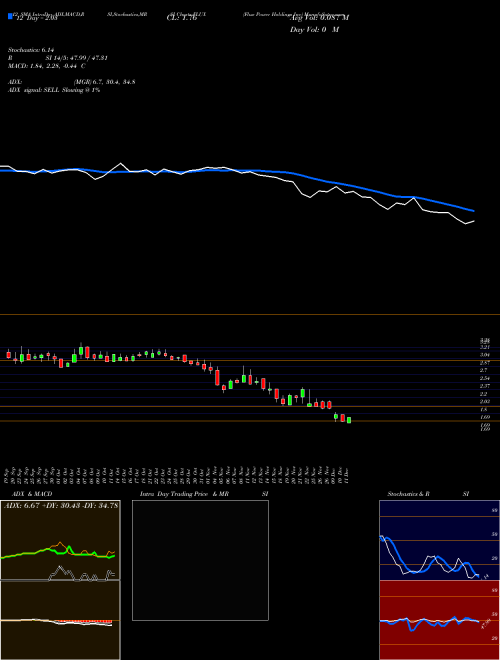Click the 'CL: 1.76' closing price label

[x=182, y=18]
